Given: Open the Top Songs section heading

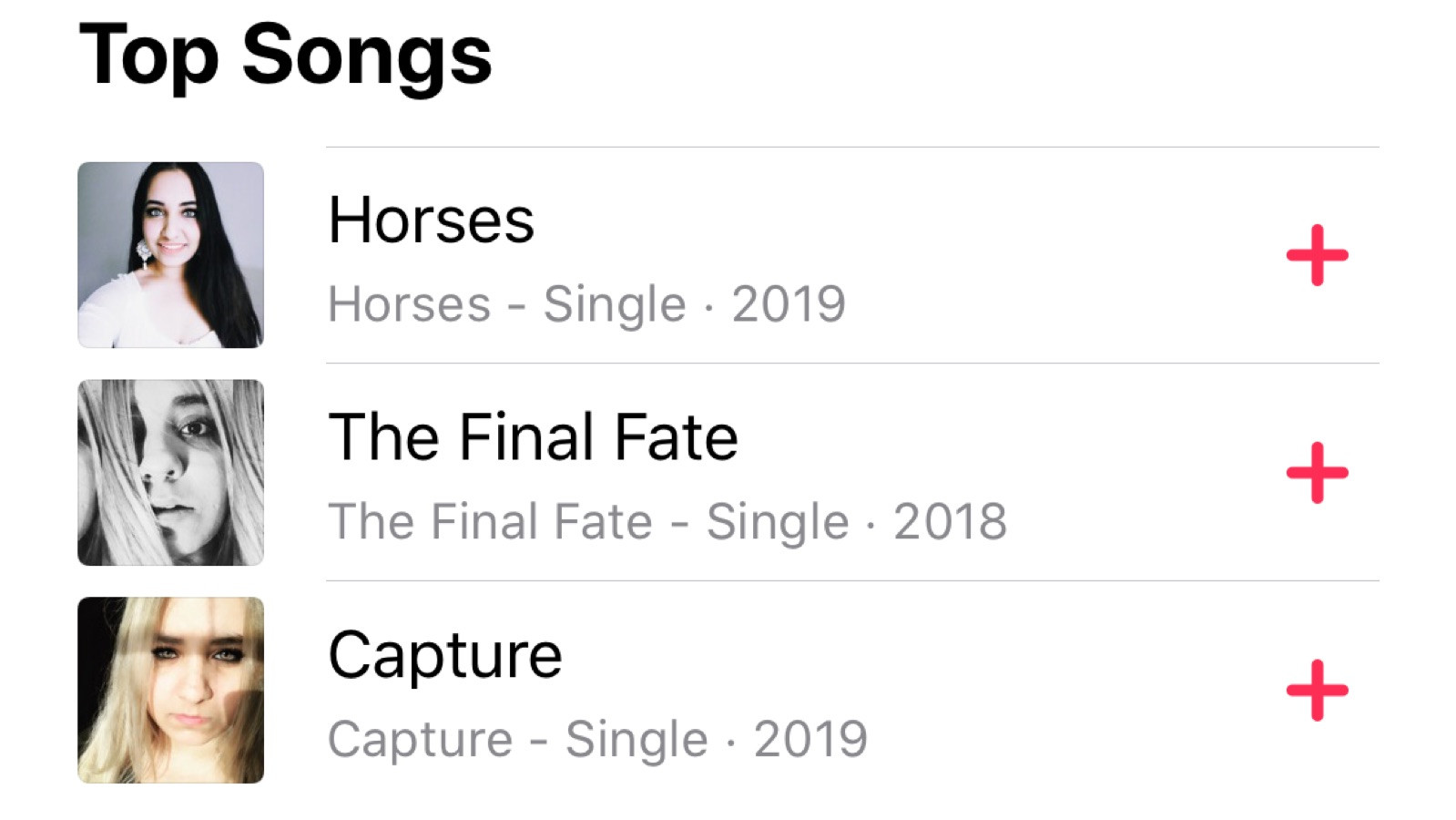Looking at the screenshot, I should [285, 56].
